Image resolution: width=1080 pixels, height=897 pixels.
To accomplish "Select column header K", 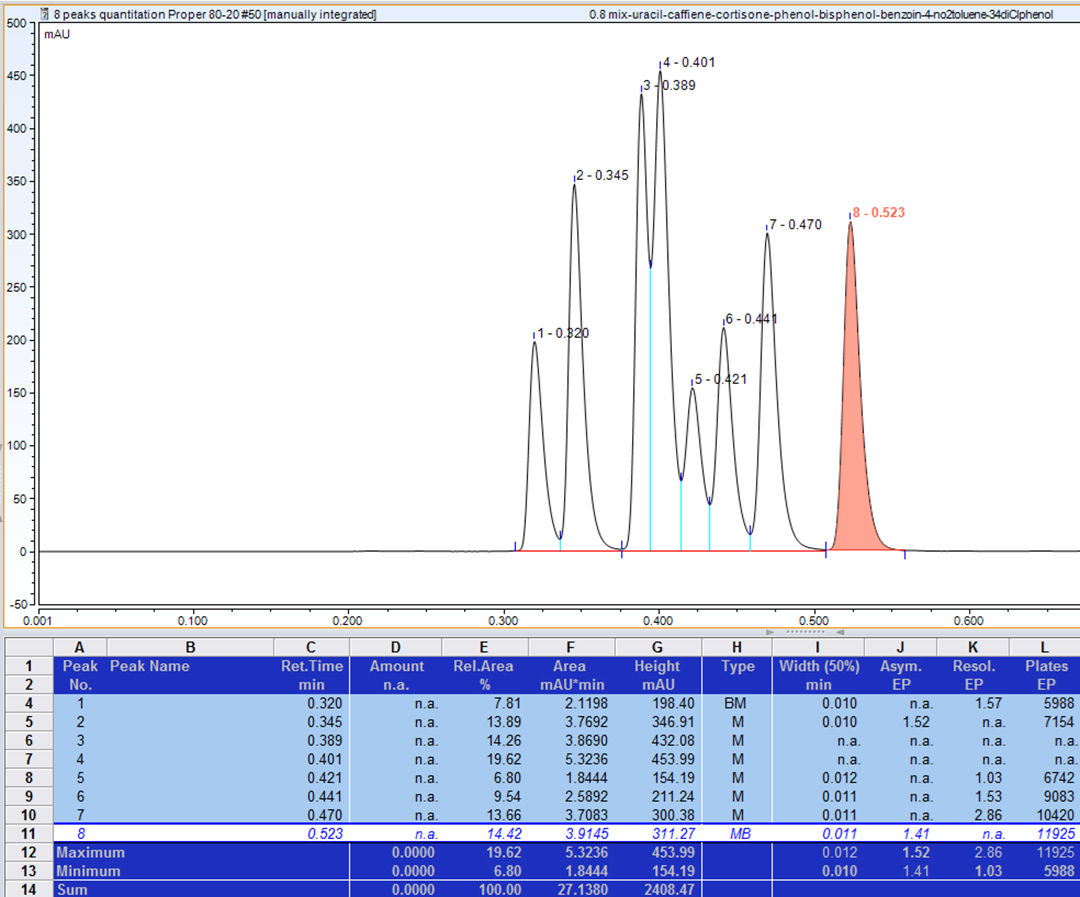I will tap(973, 648).
